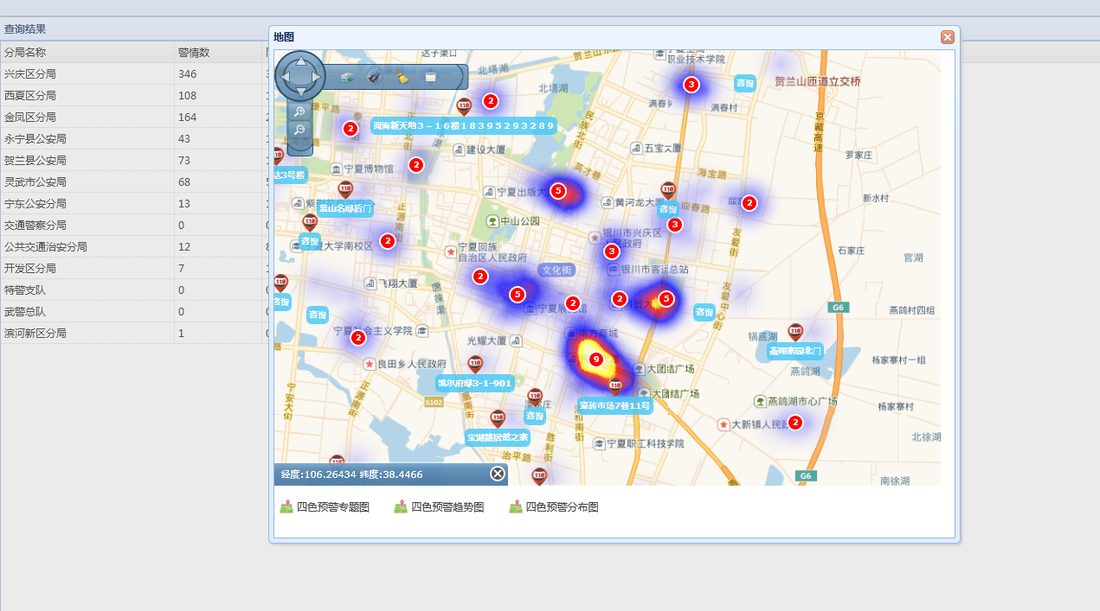Pan the map down with the arrow
The image size is (1100, 611).
[300, 91]
